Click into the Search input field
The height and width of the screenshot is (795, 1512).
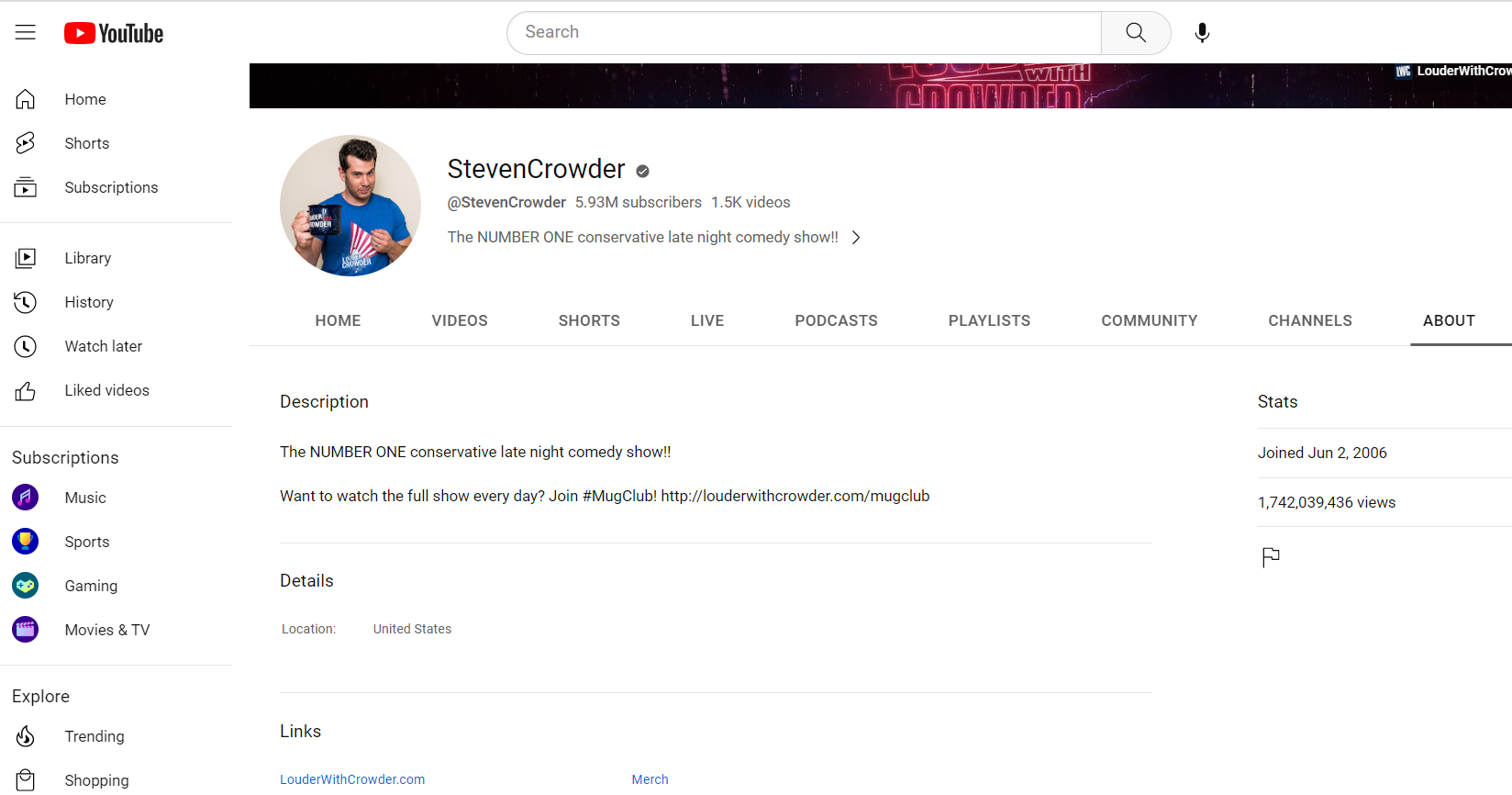(x=804, y=33)
